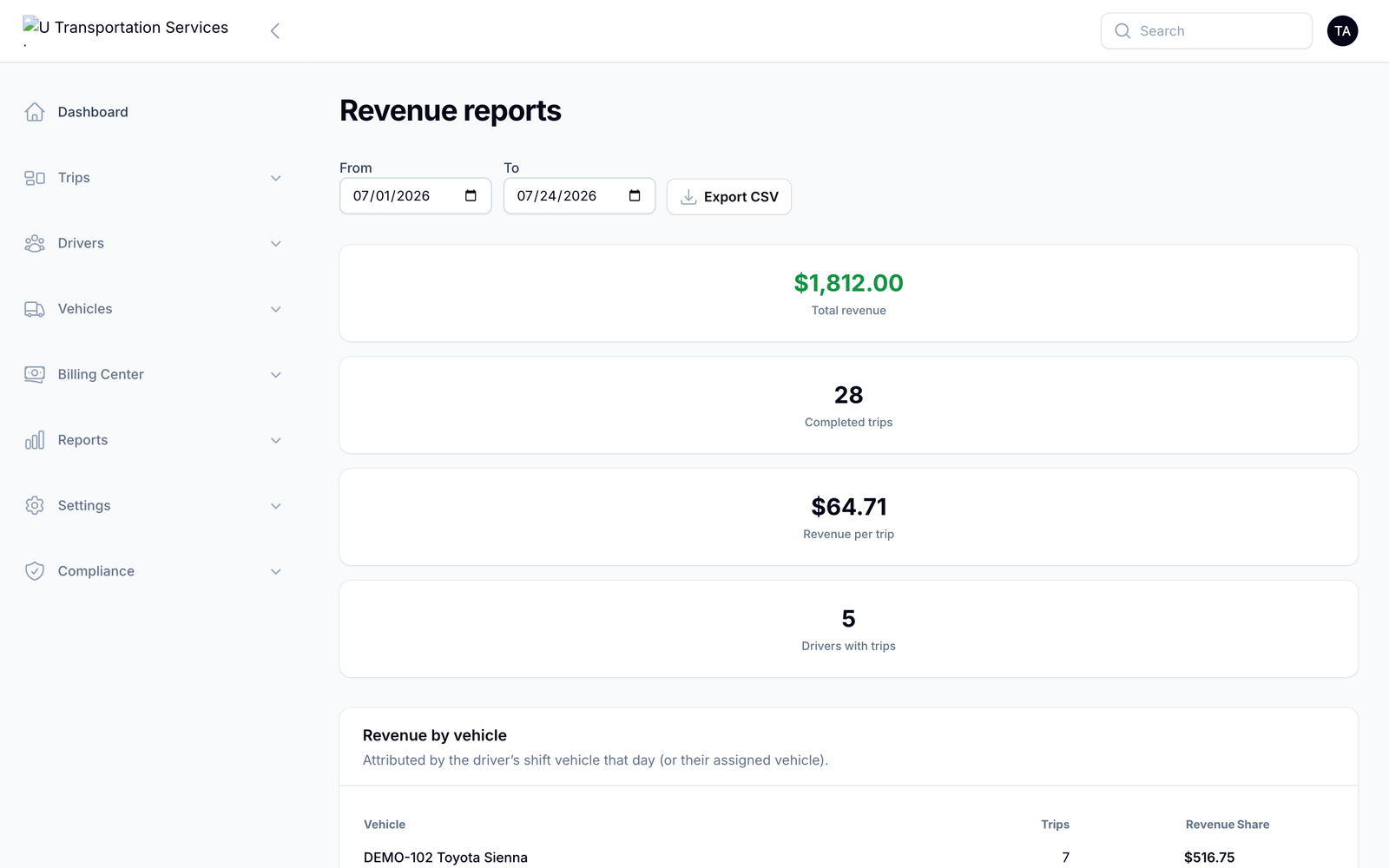1389x868 pixels.
Task: Click the search magnifier icon
Action: (1122, 31)
